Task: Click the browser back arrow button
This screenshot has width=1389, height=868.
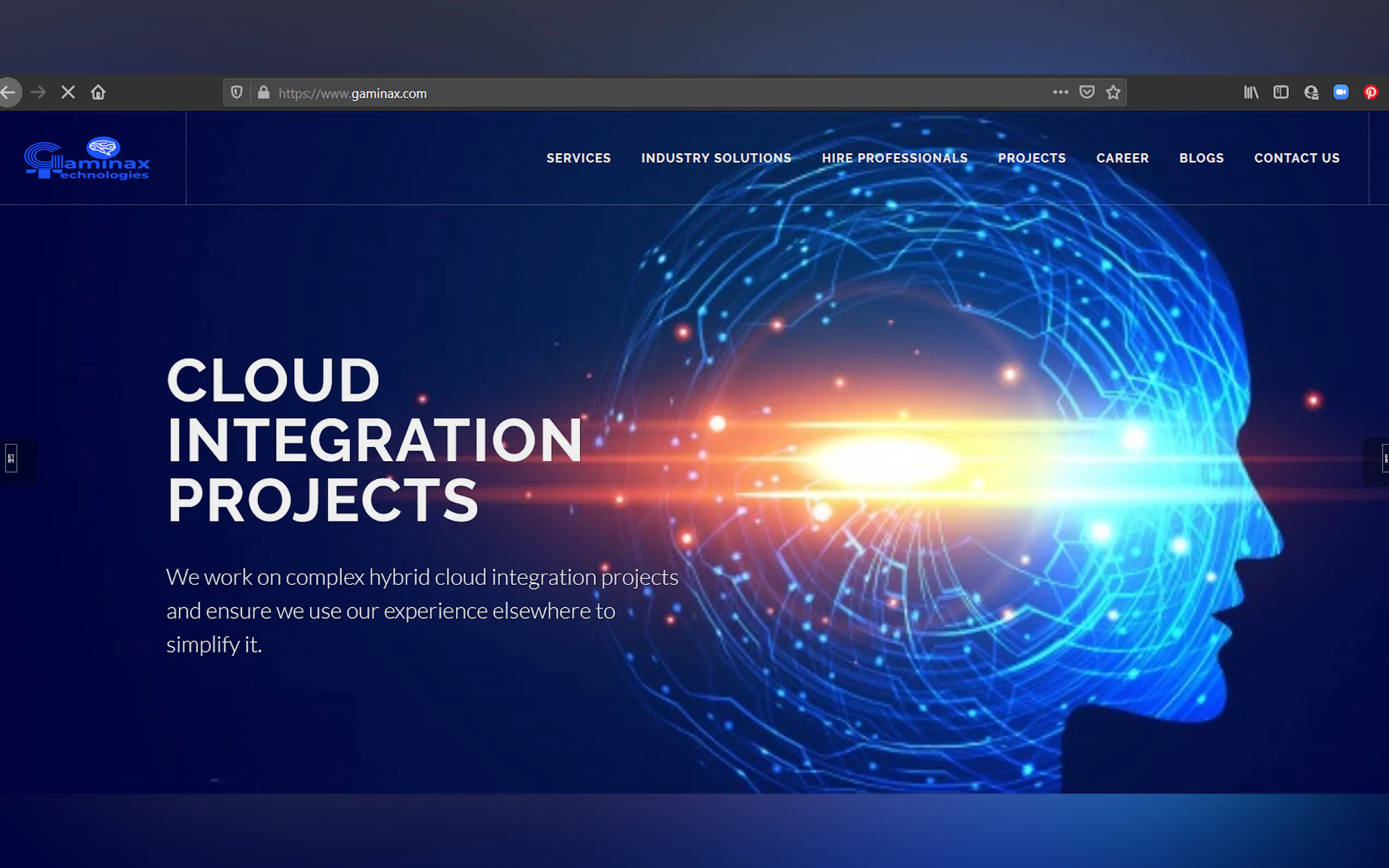Action: (x=8, y=92)
